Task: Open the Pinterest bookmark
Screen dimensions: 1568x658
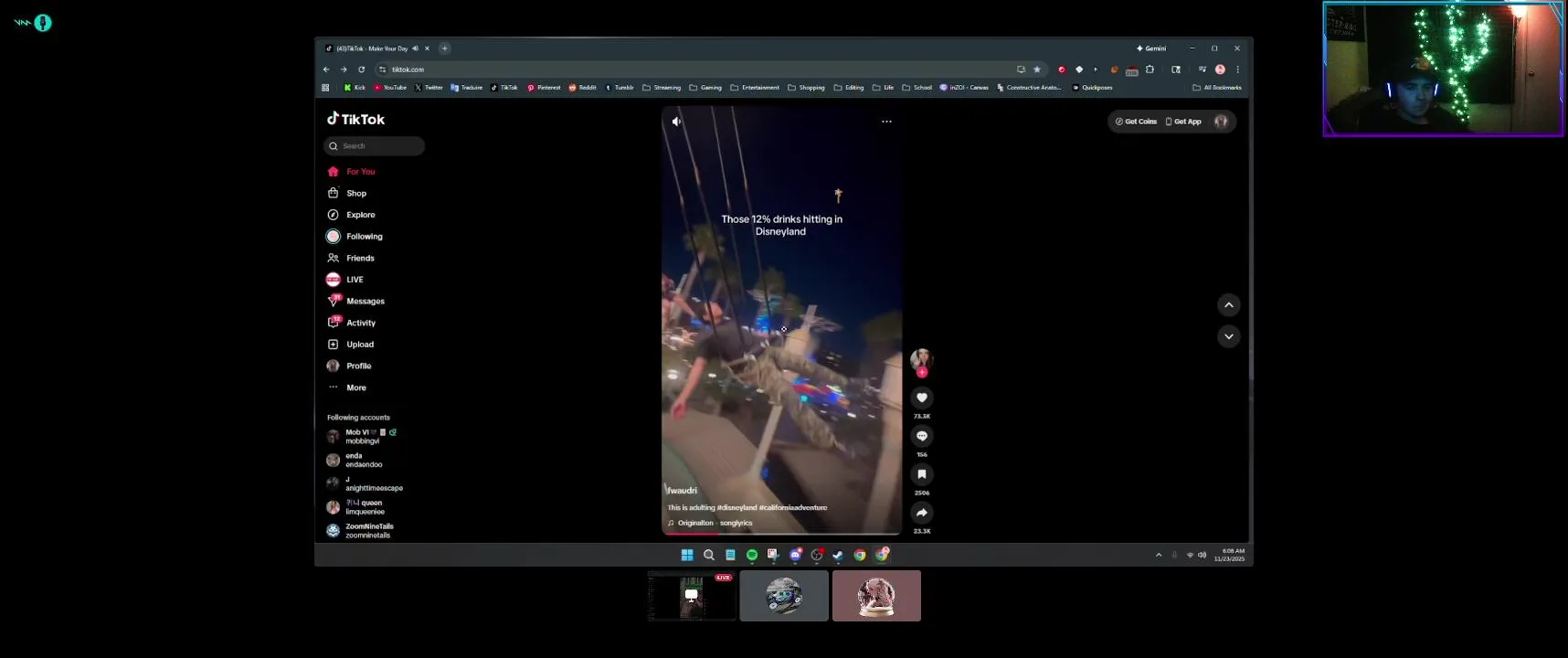Action: tap(544, 88)
